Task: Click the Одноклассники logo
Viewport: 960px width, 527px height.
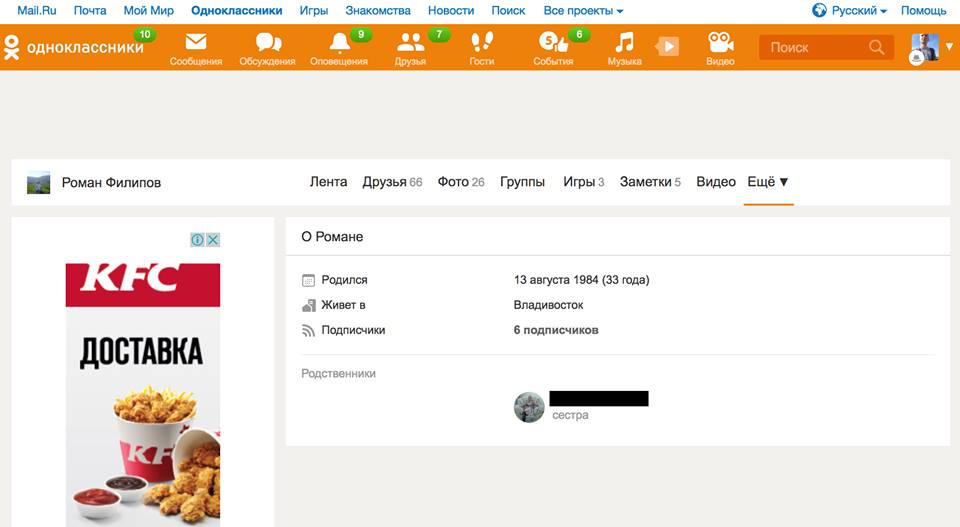Action: 73,47
